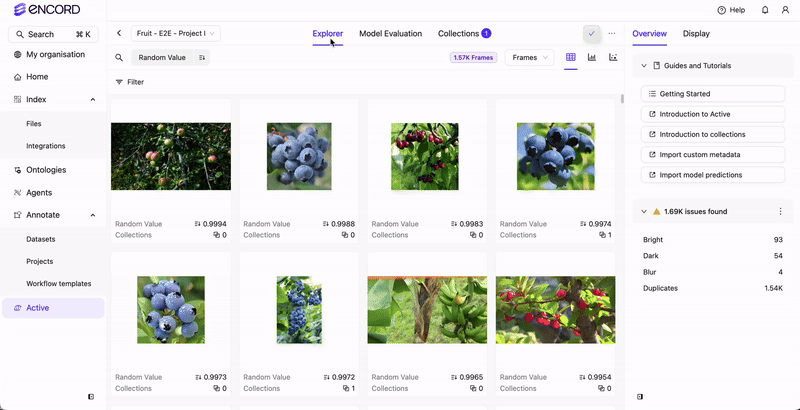Click the 1.57K Frames badge
The image size is (800, 410).
click(473, 58)
